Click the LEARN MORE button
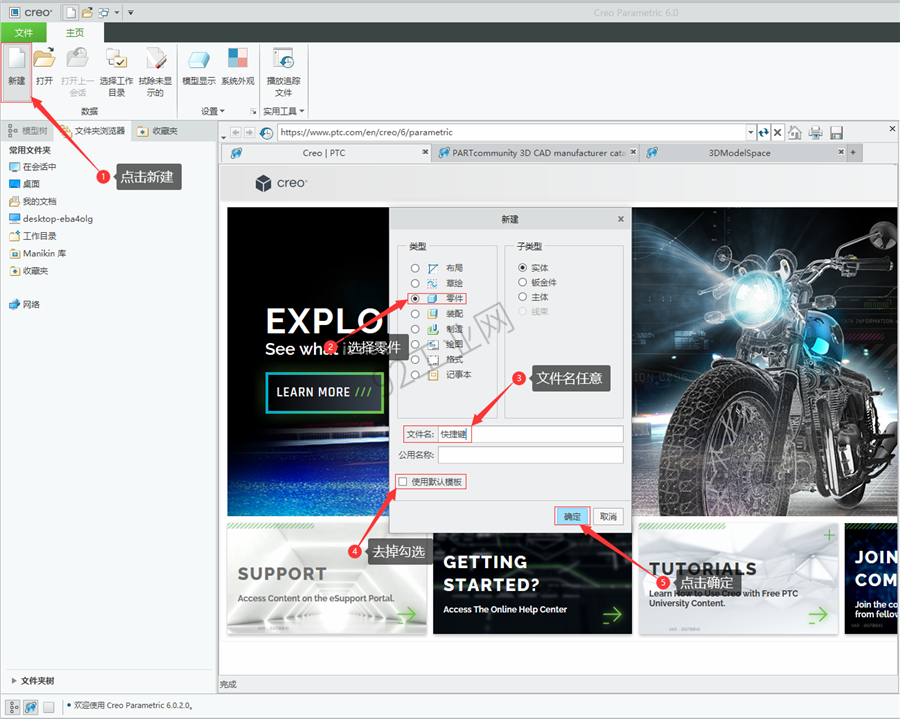 click(x=324, y=392)
